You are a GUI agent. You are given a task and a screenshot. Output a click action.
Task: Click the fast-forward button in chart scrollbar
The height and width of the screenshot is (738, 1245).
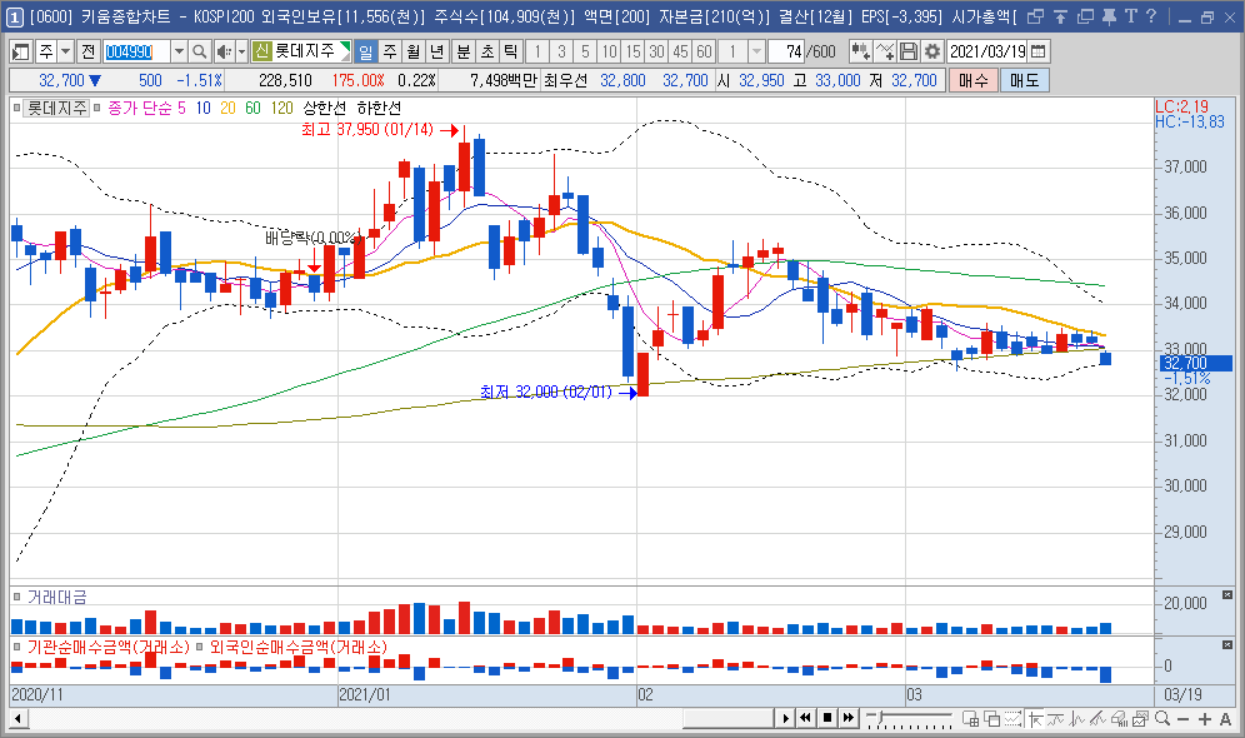(848, 718)
